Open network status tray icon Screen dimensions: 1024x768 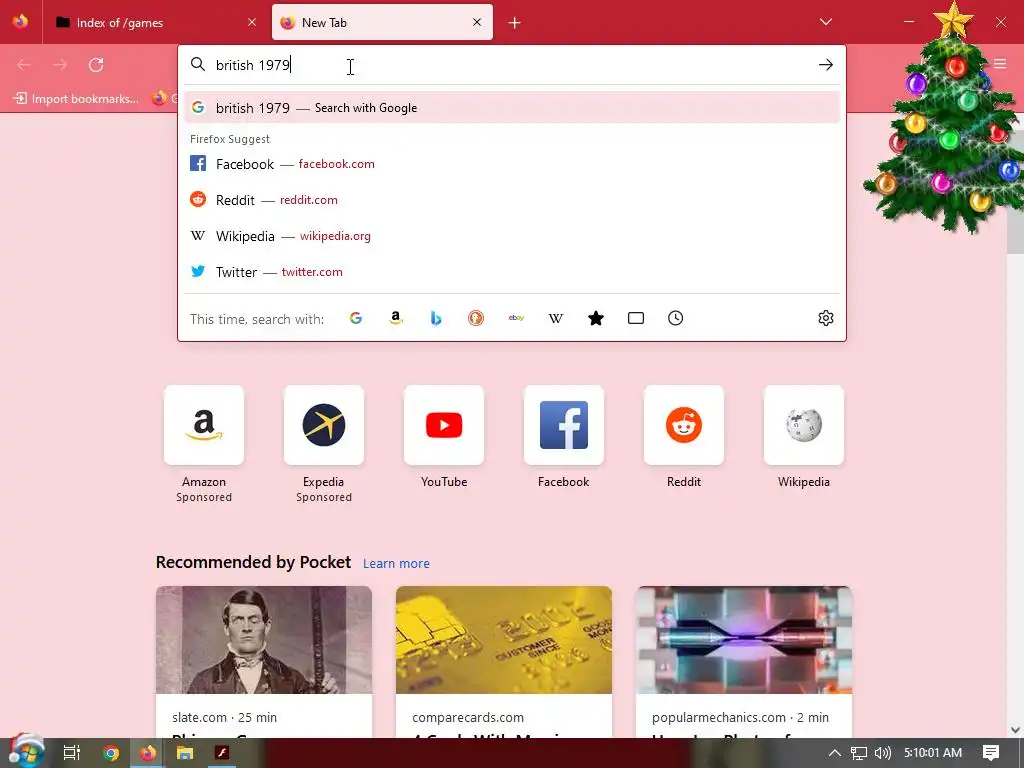coord(858,753)
